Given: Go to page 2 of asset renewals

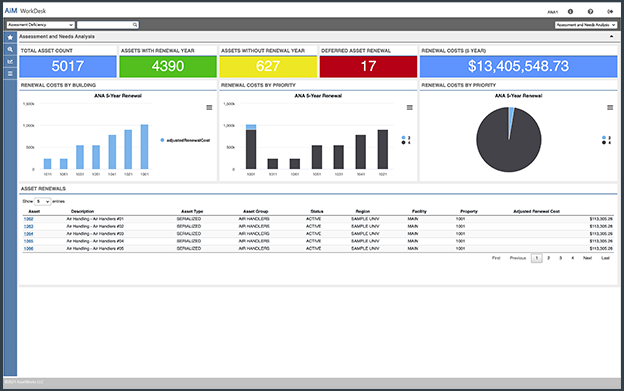Looking at the screenshot, I should [x=548, y=258].
